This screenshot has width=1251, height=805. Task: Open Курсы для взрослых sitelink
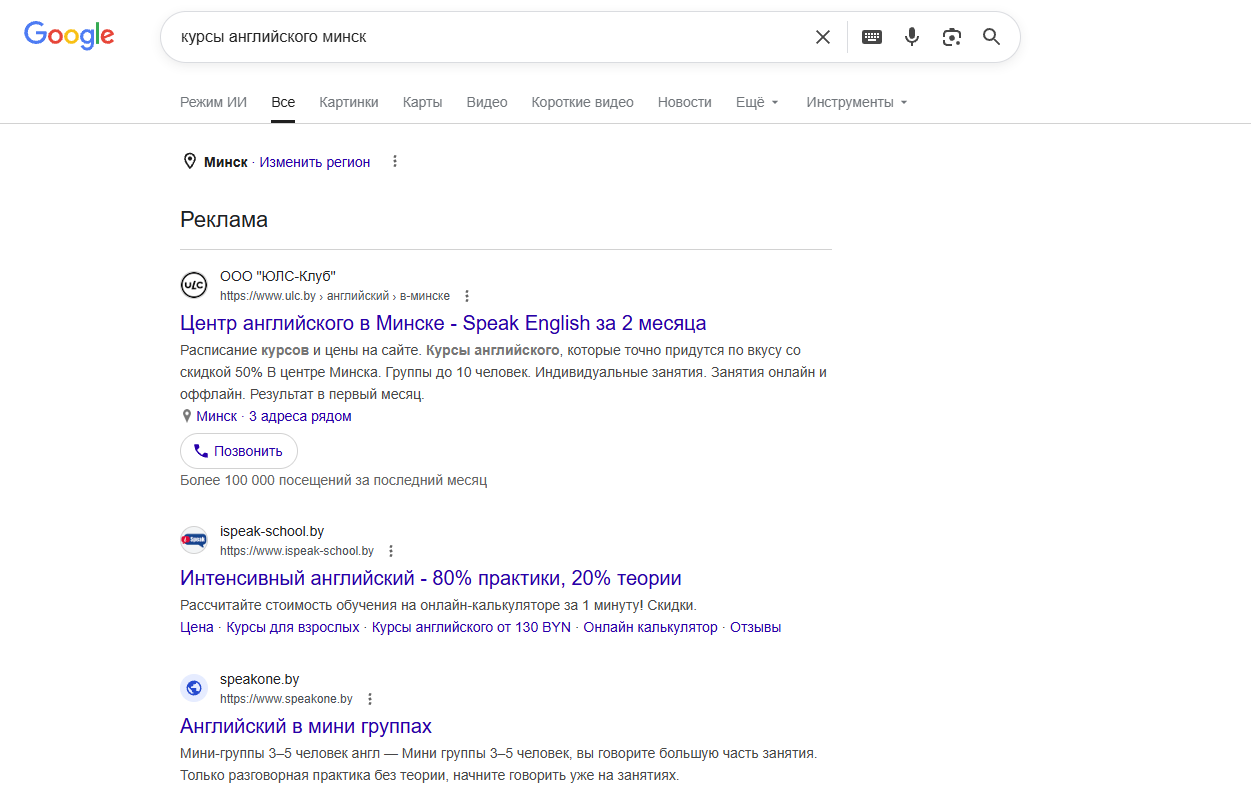point(293,627)
